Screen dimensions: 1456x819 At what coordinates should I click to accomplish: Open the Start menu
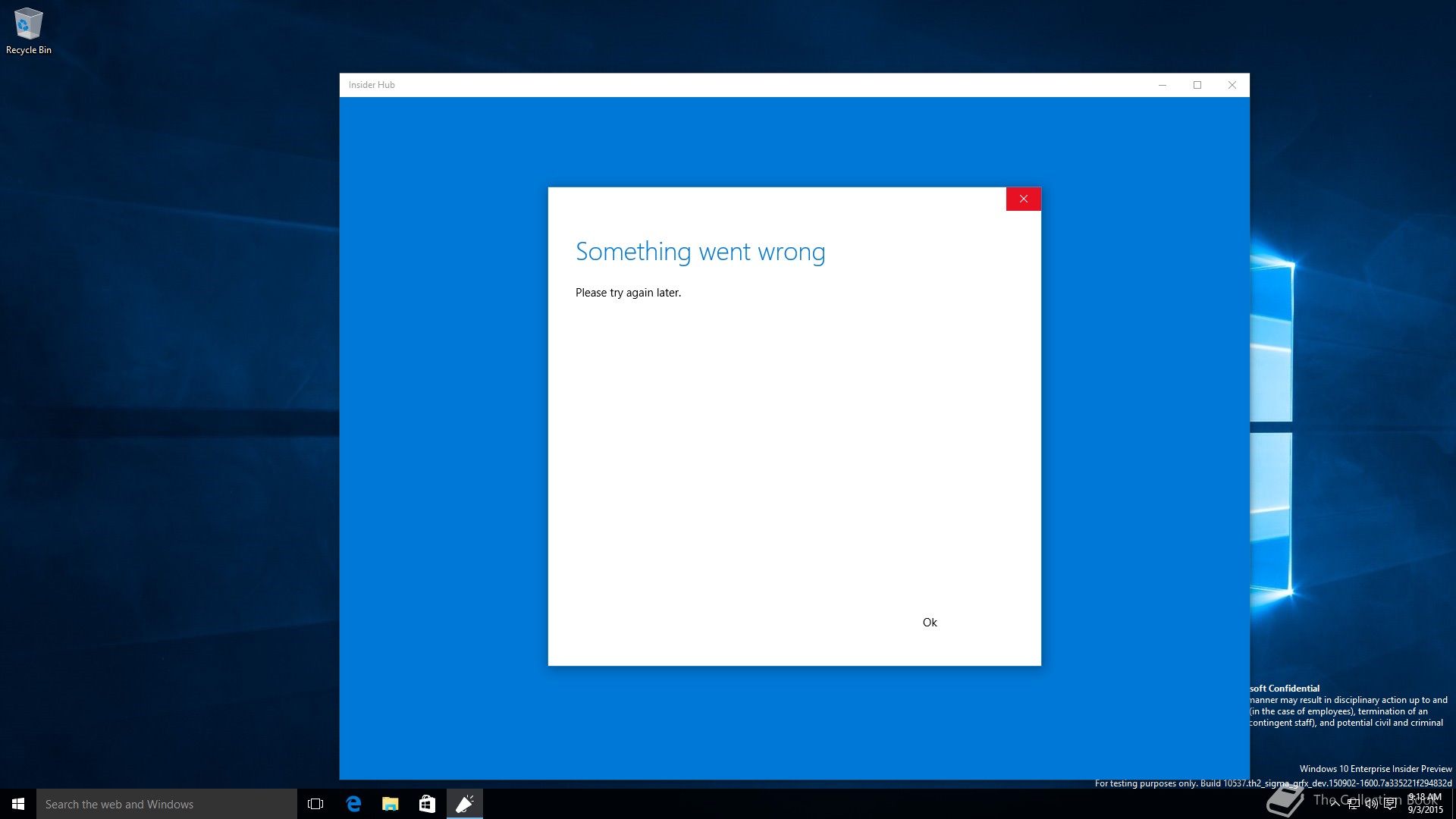pyautogui.click(x=18, y=804)
